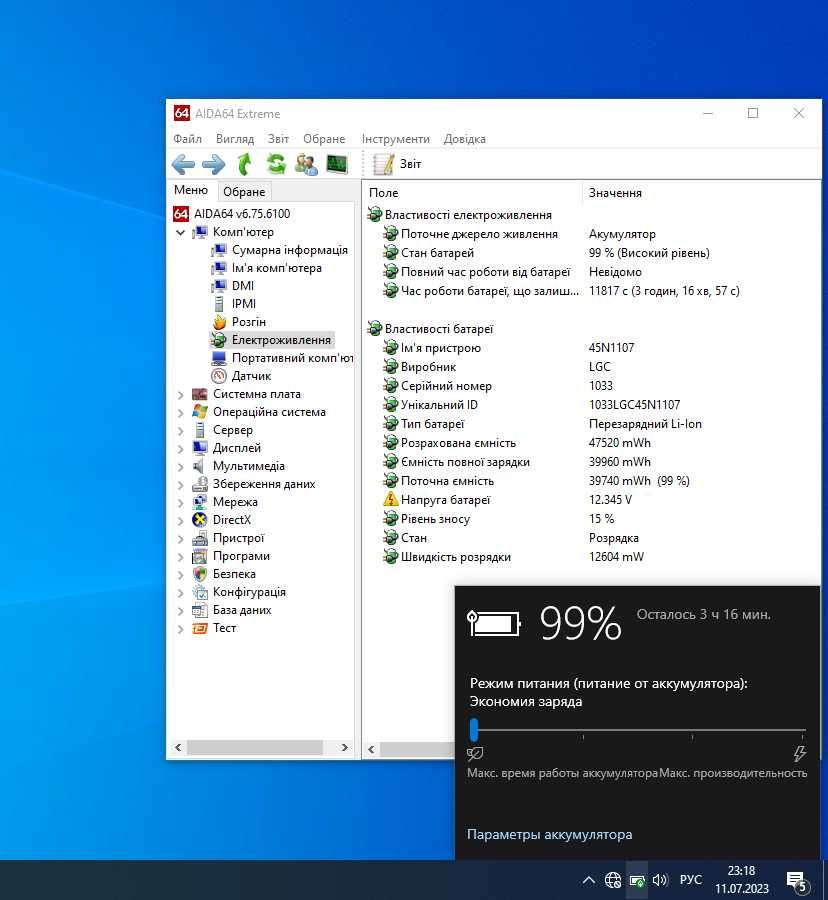Expand the Сервер node
This screenshot has height=900, width=828.
coord(180,430)
